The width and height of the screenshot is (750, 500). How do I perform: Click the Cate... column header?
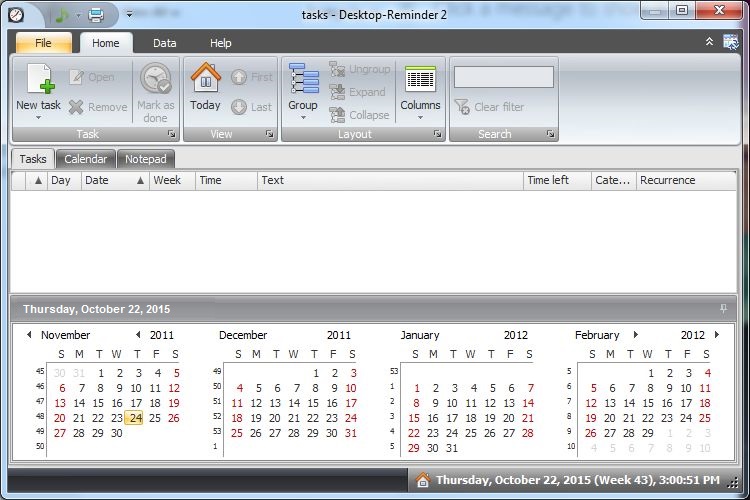pyautogui.click(x=614, y=180)
